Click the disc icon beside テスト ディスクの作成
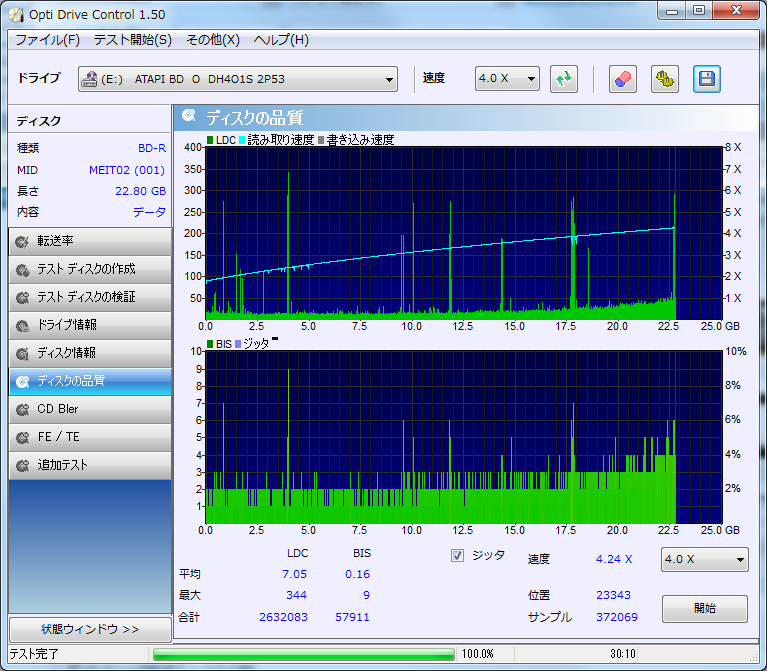This screenshot has width=767, height=671. click(x=22, y=269)
